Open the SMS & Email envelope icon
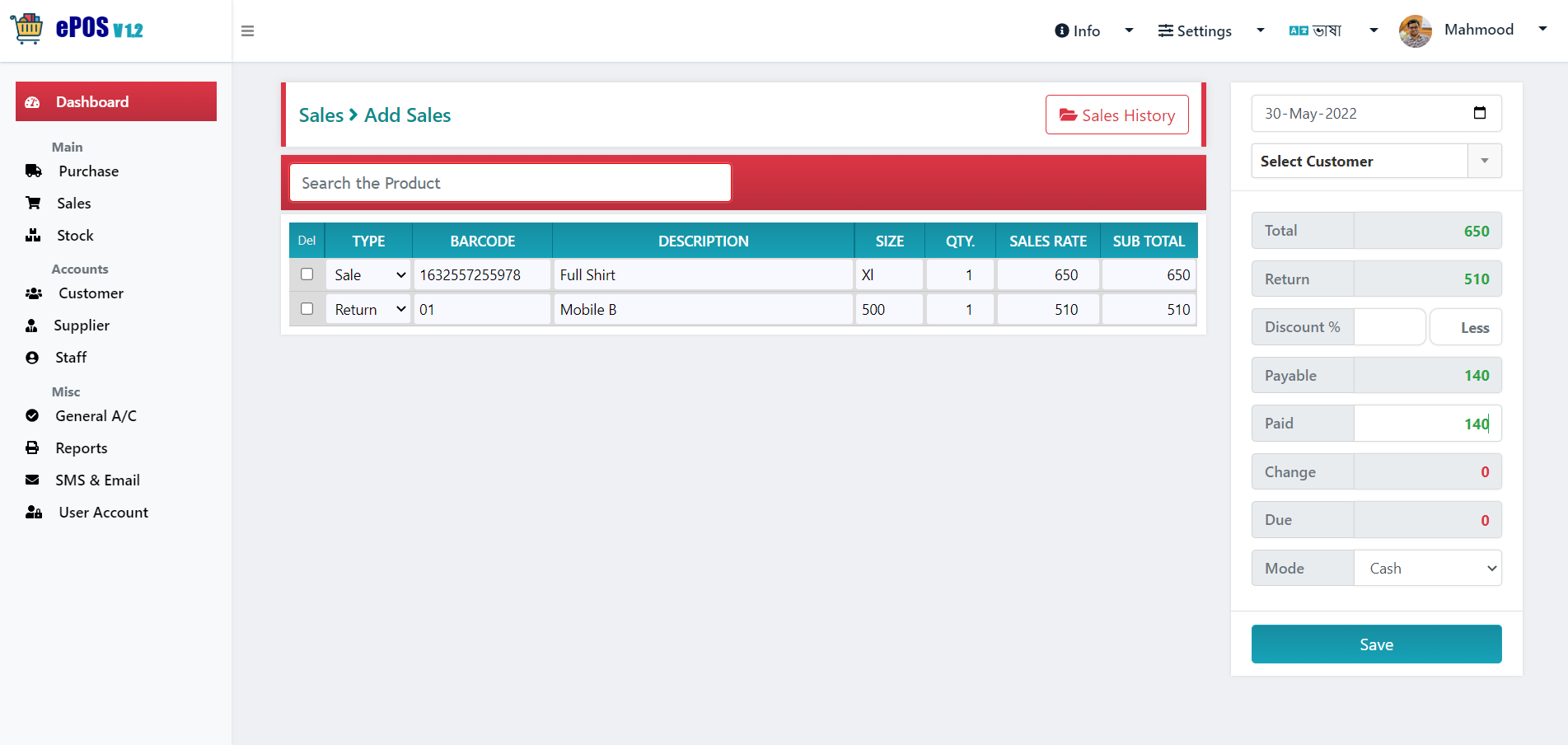The height and width of the screenshot is (745, 1568). 32,480
